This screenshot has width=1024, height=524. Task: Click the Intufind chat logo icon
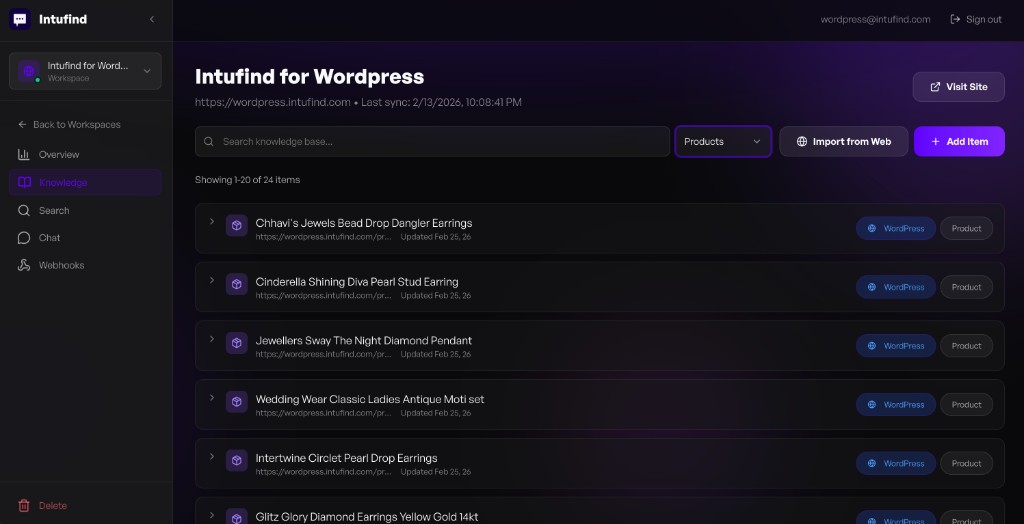tap(20, 19)
